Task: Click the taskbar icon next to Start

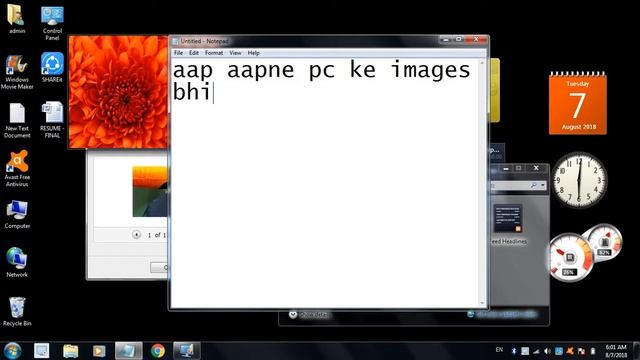Action: [x=41, y=351]
